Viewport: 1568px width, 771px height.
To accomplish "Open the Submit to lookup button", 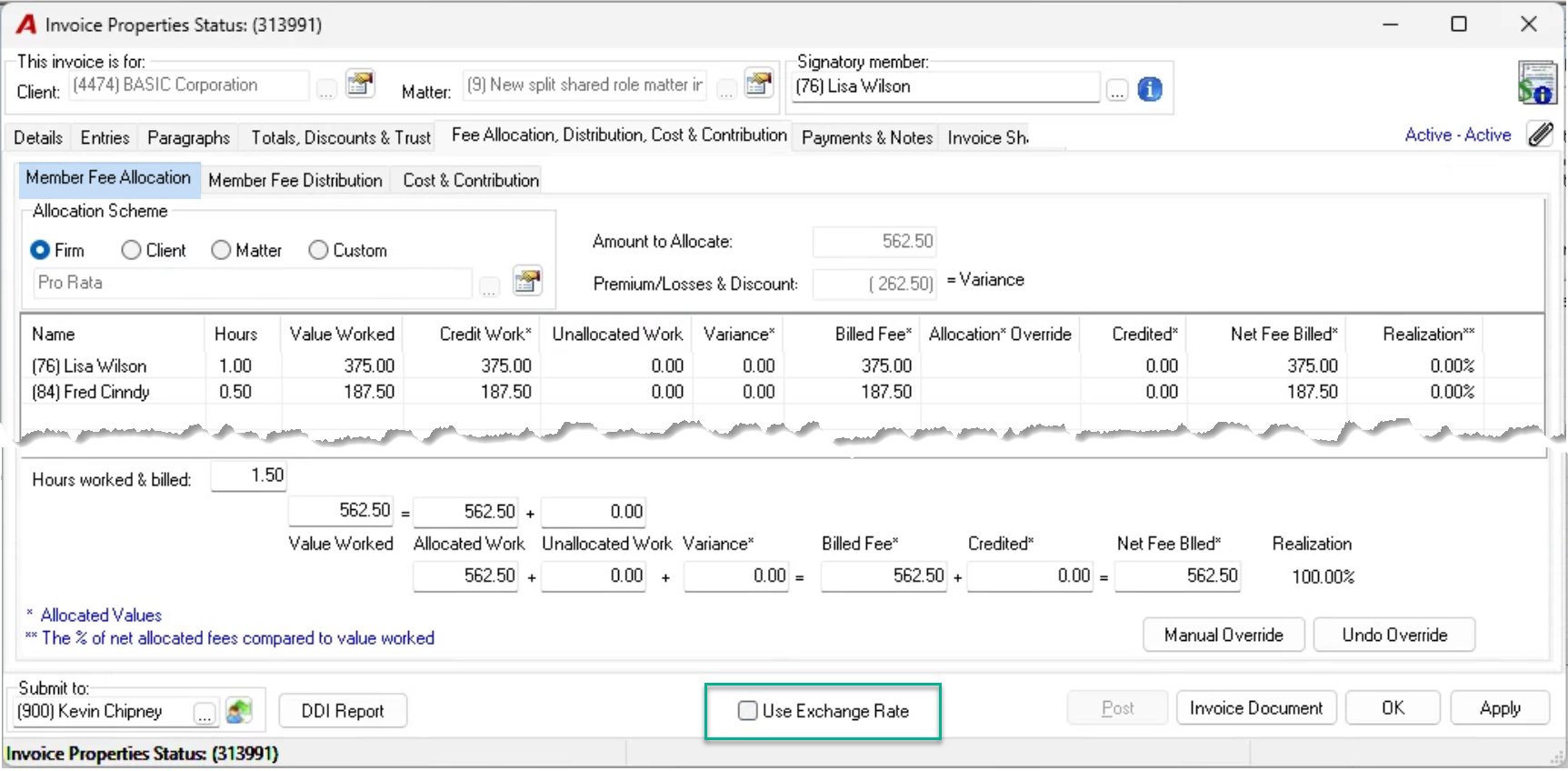I will click(205, 714).
